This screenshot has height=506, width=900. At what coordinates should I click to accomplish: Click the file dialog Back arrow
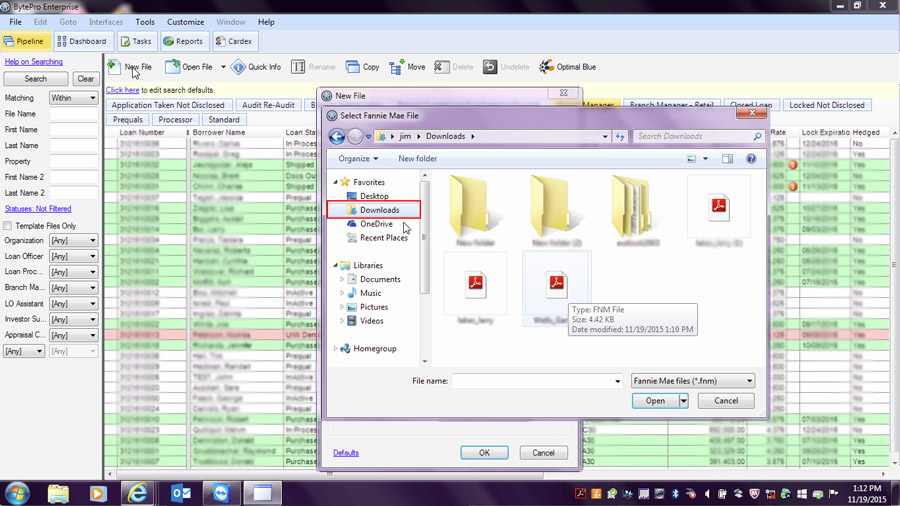coord(337,136)
